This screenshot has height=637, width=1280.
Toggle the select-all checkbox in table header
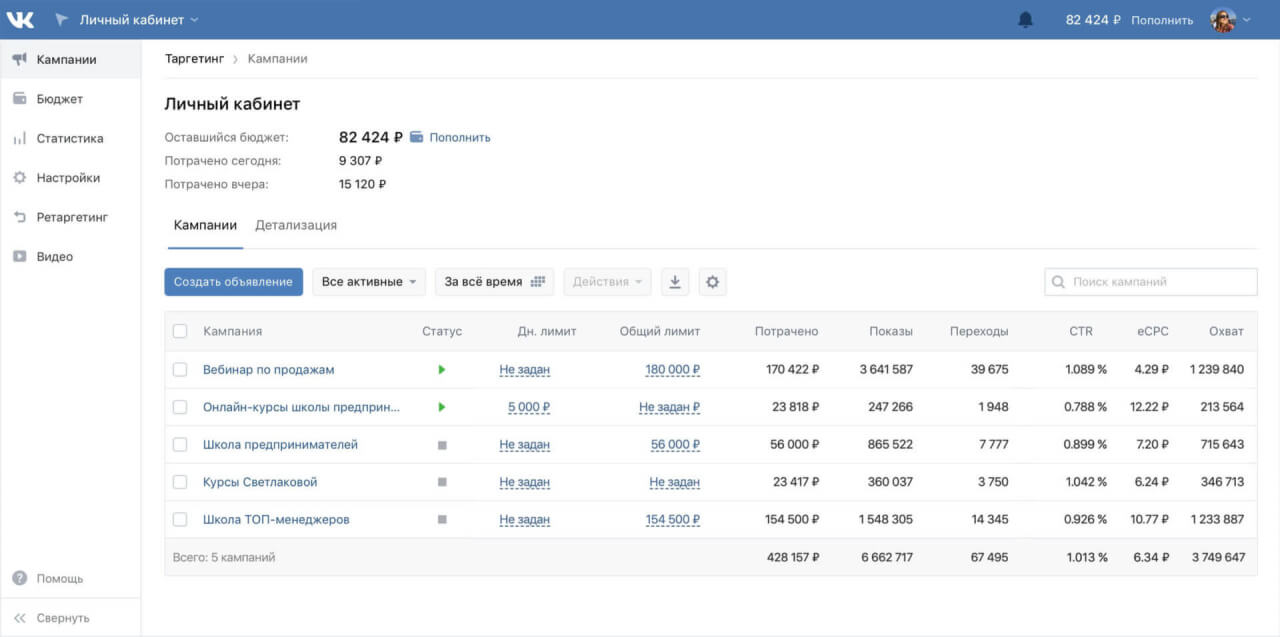pyautogui.click(x=180, y=331)
